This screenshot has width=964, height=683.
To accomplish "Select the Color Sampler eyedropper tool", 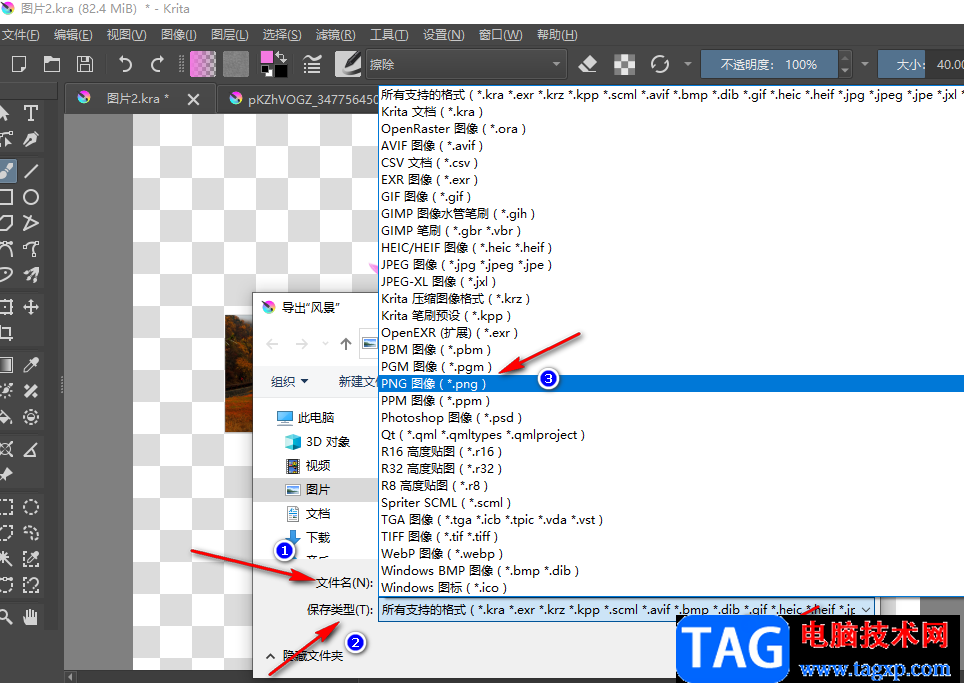I will (31, 365).
